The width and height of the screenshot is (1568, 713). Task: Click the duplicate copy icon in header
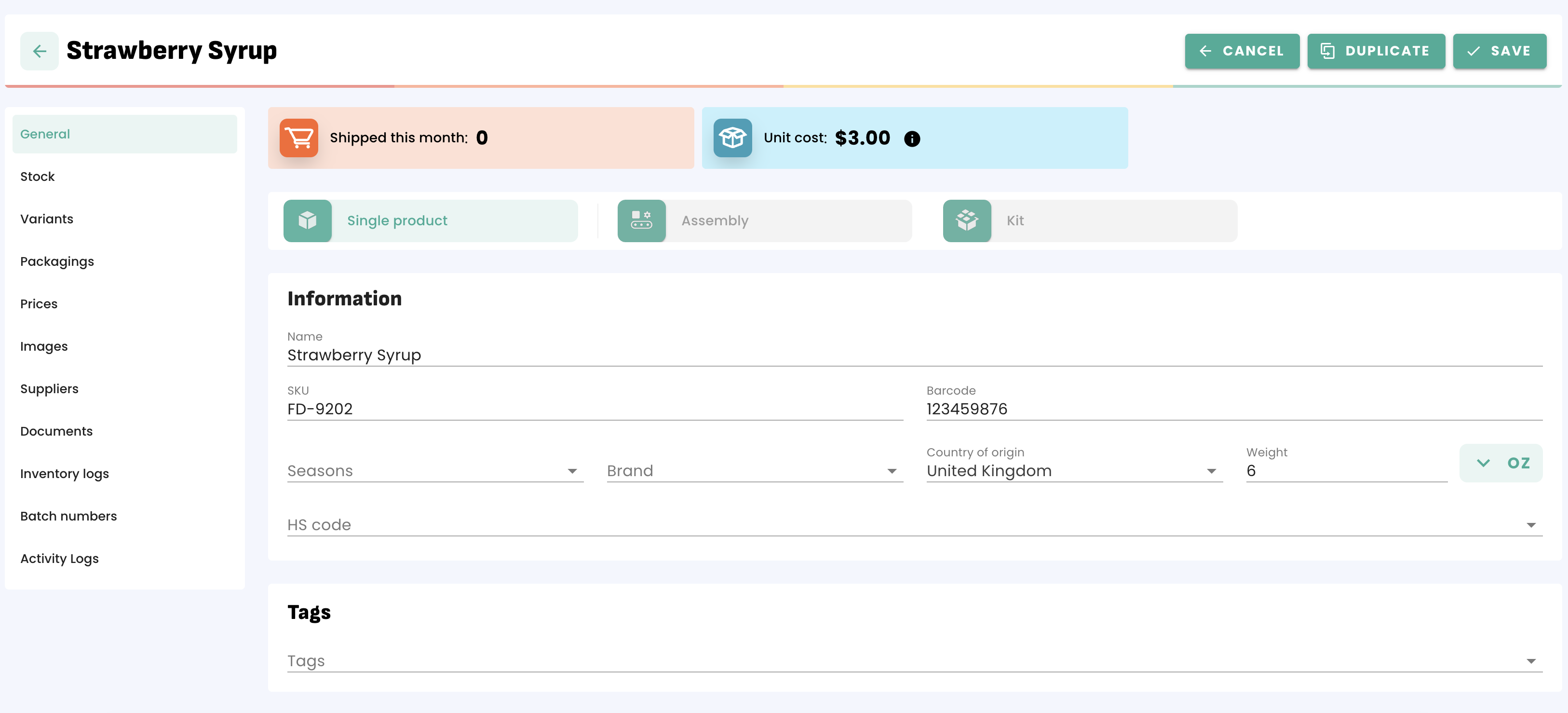tap(1327, 51)
